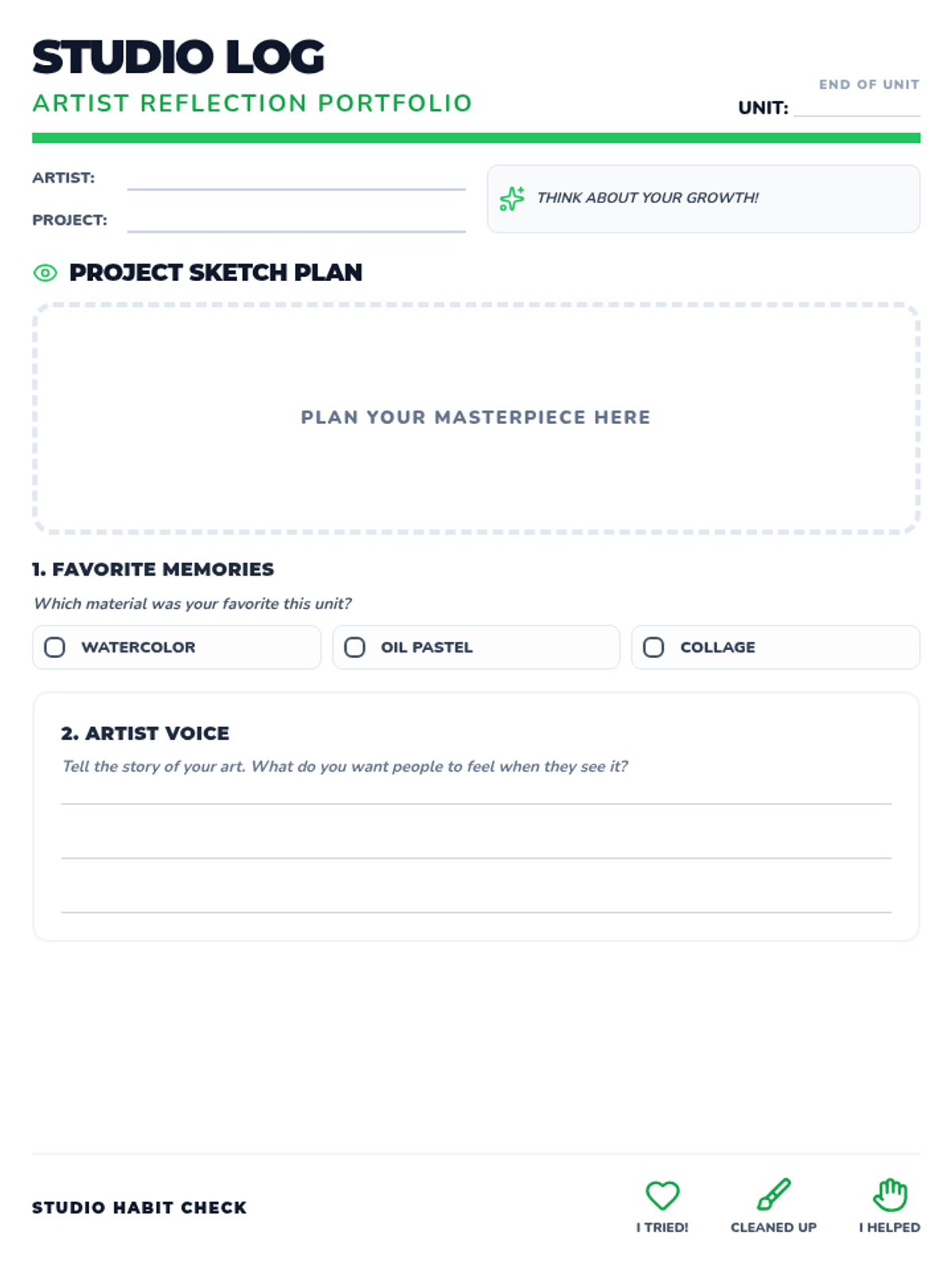Click the eye icon beside Project Sketch Plan
Screen dimensions: 952x1270
(45, 273)
